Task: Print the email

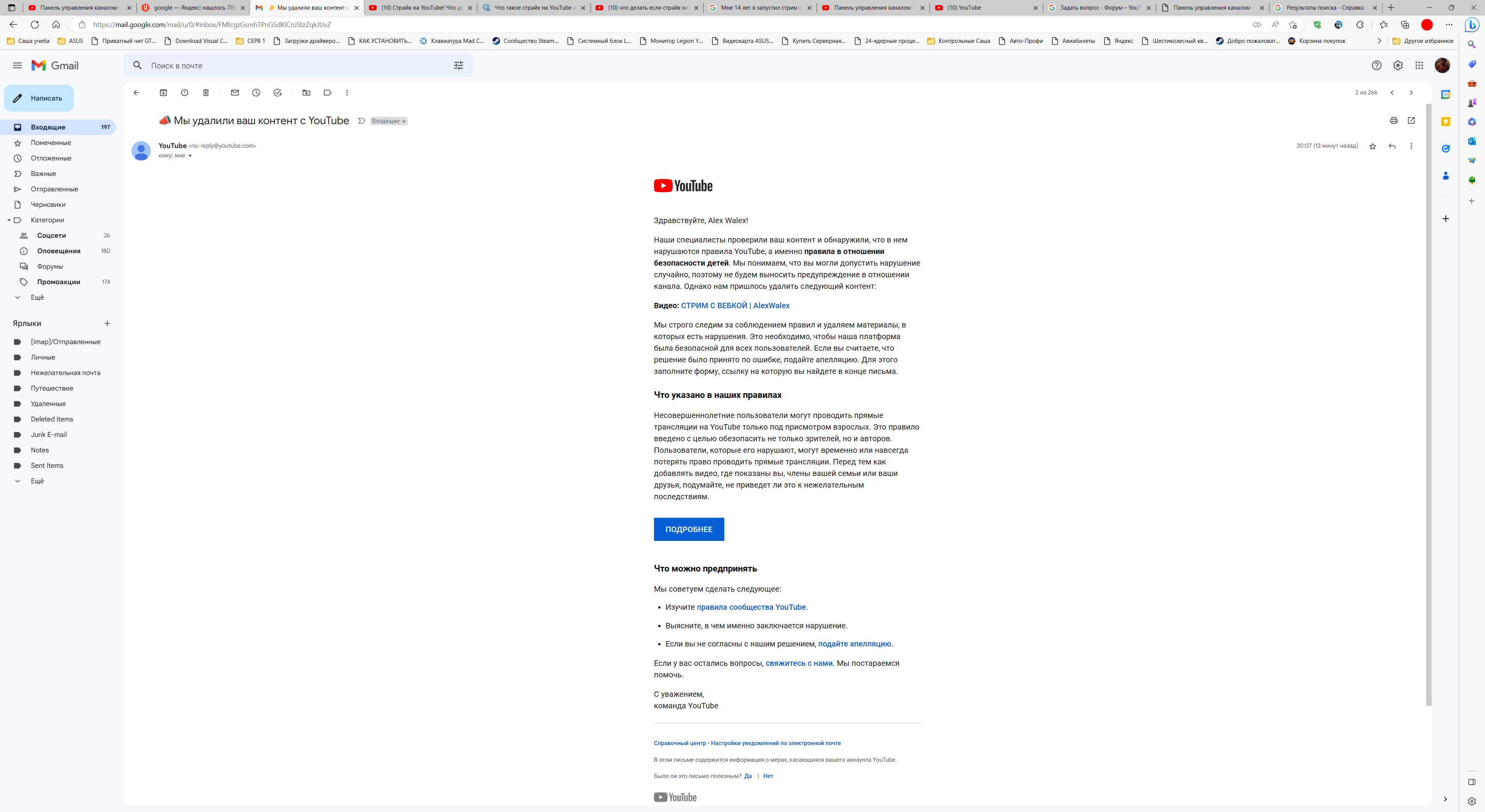Action: (x=1393, y=120)
